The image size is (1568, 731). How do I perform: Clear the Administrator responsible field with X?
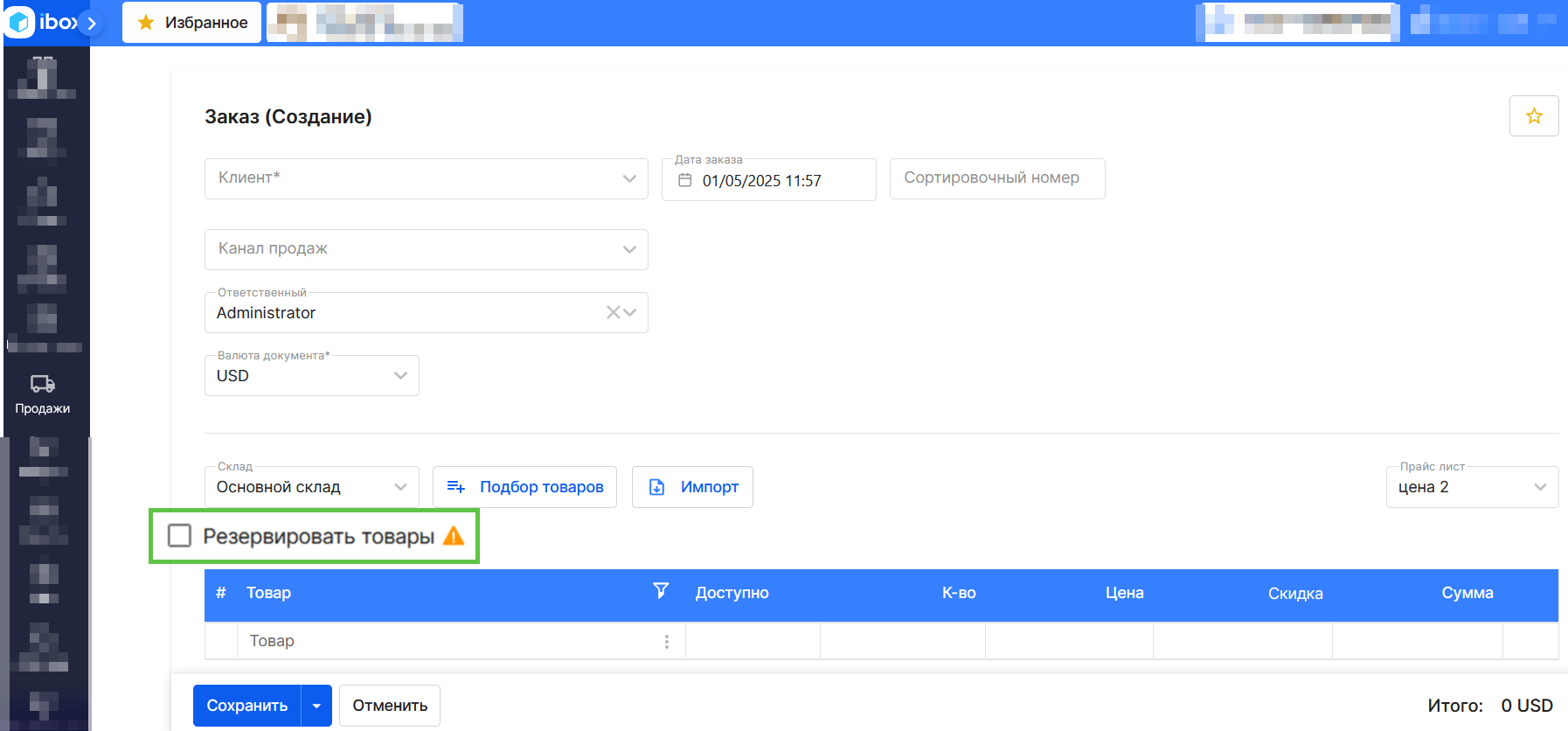[x=613, y=312]
